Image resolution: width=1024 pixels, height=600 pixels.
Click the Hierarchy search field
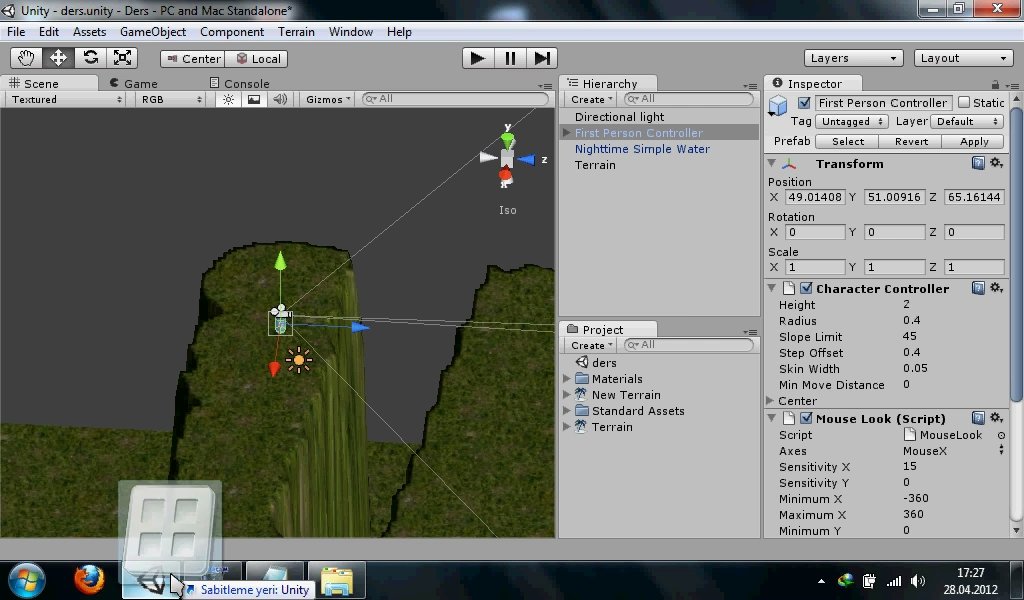(x=688, y=99)
